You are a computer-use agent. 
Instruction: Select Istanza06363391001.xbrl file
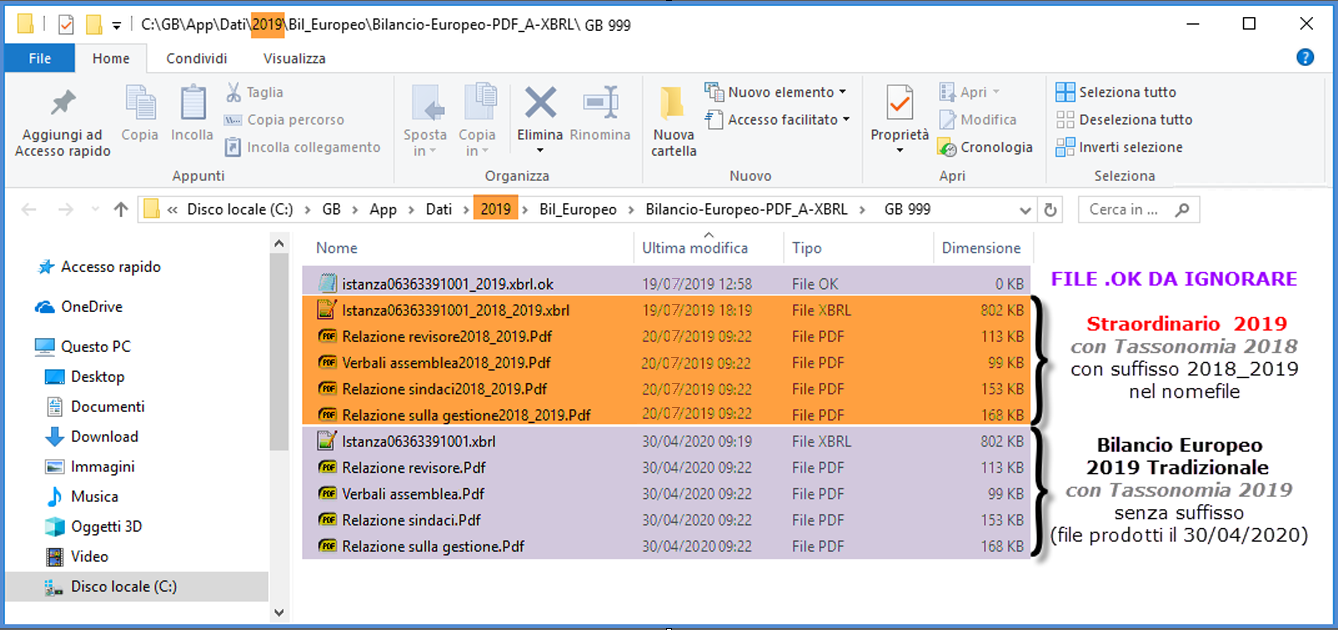tap(666, 441)
